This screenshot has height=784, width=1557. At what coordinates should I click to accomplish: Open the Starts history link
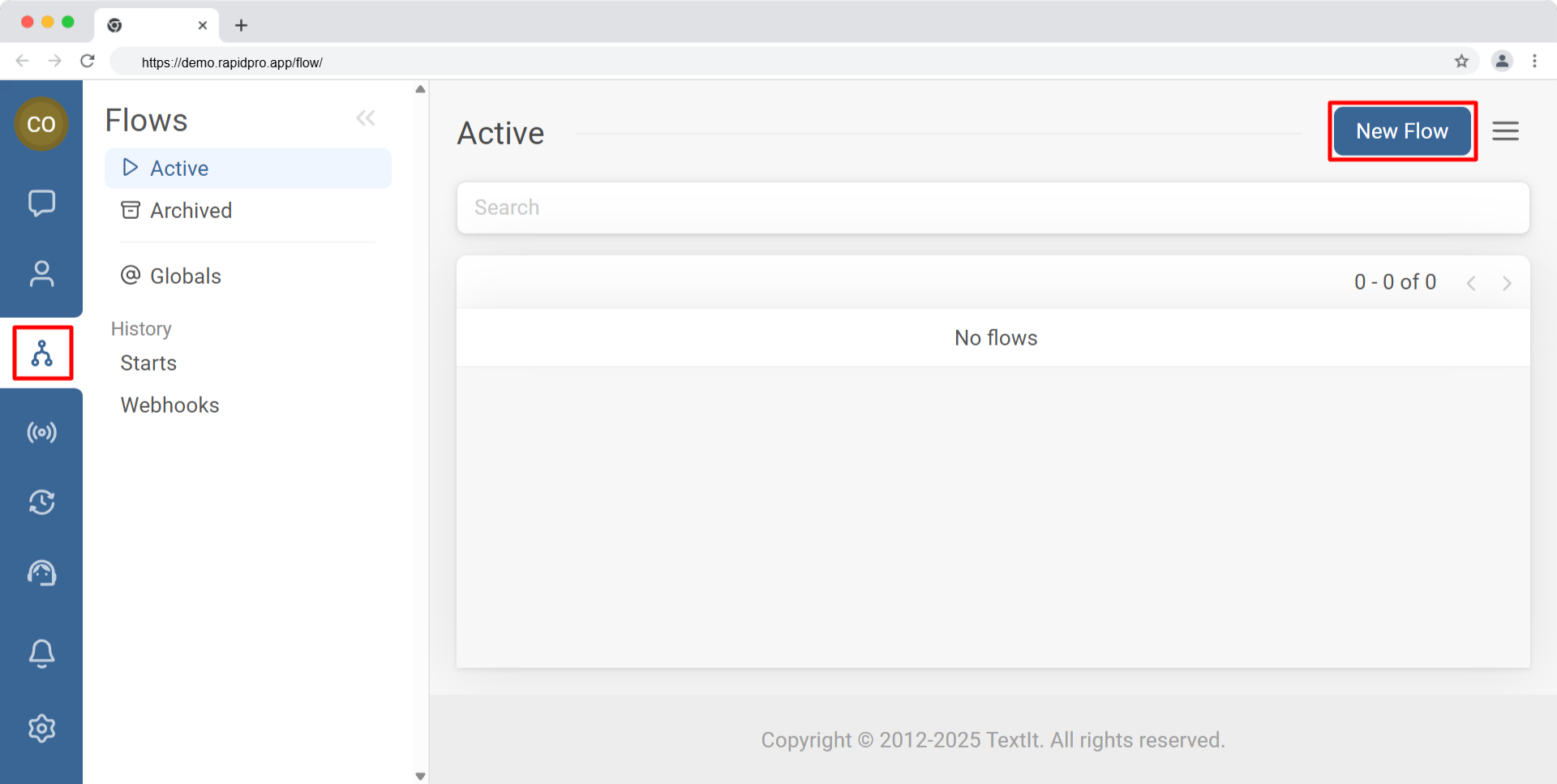pyautogui.click(x=148, y=363)
